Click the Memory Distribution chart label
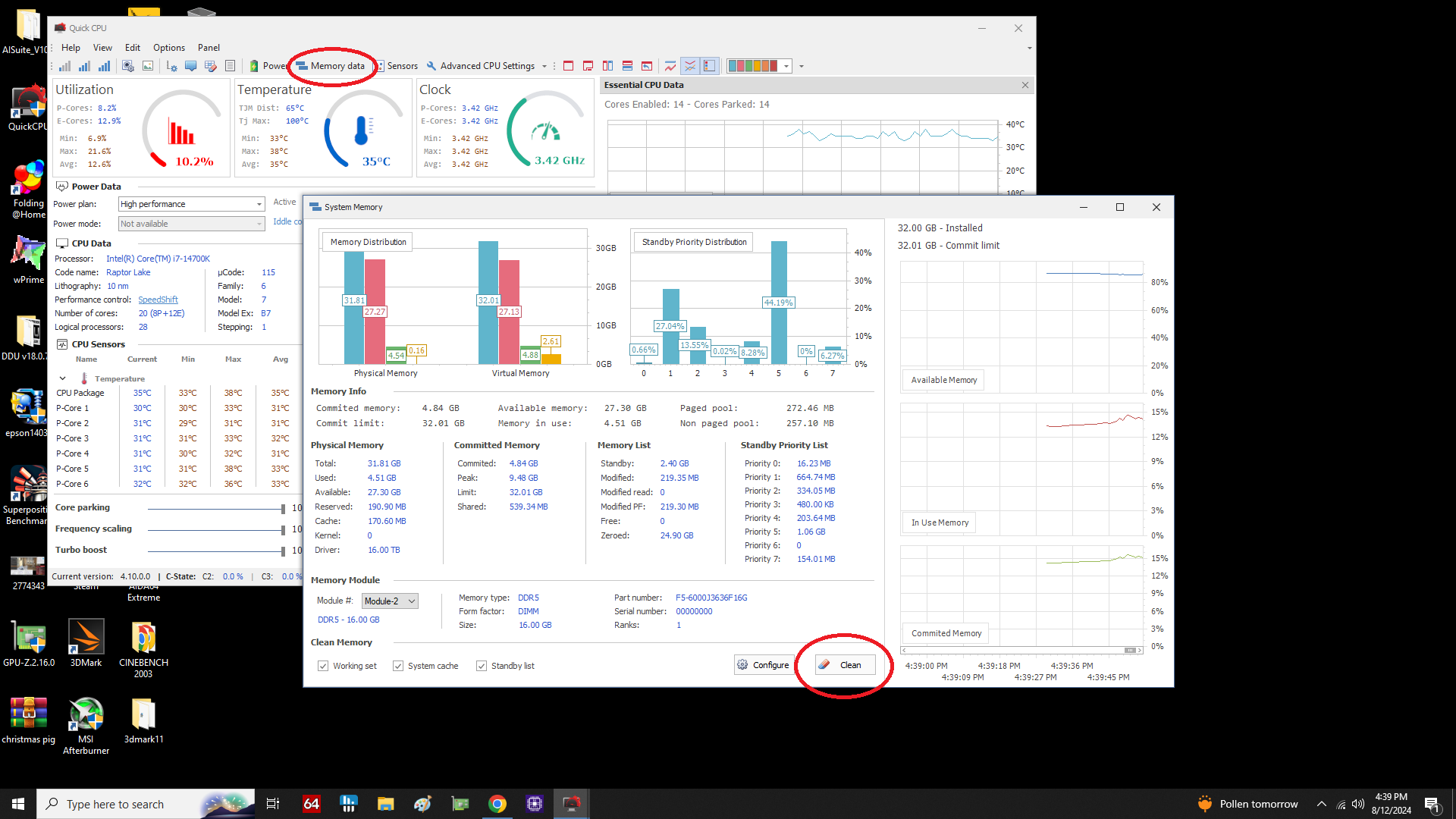This screenshot has height=819, width=1456. coord(368,242)
